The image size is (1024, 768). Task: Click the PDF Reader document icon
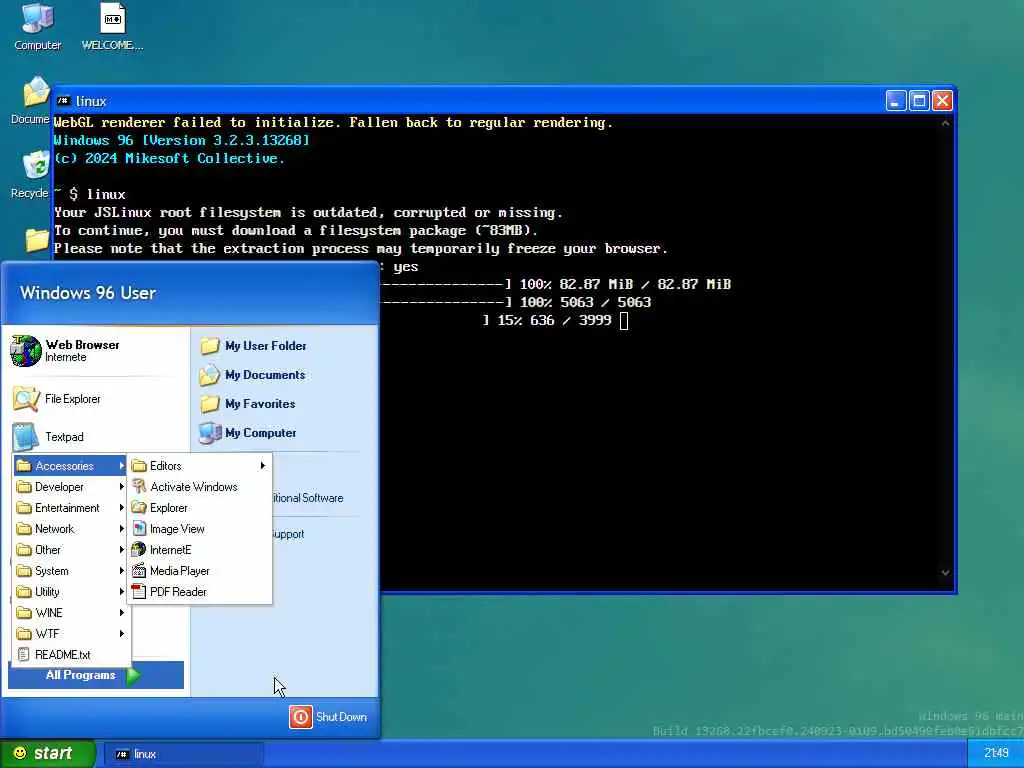[x=138, y=591]
